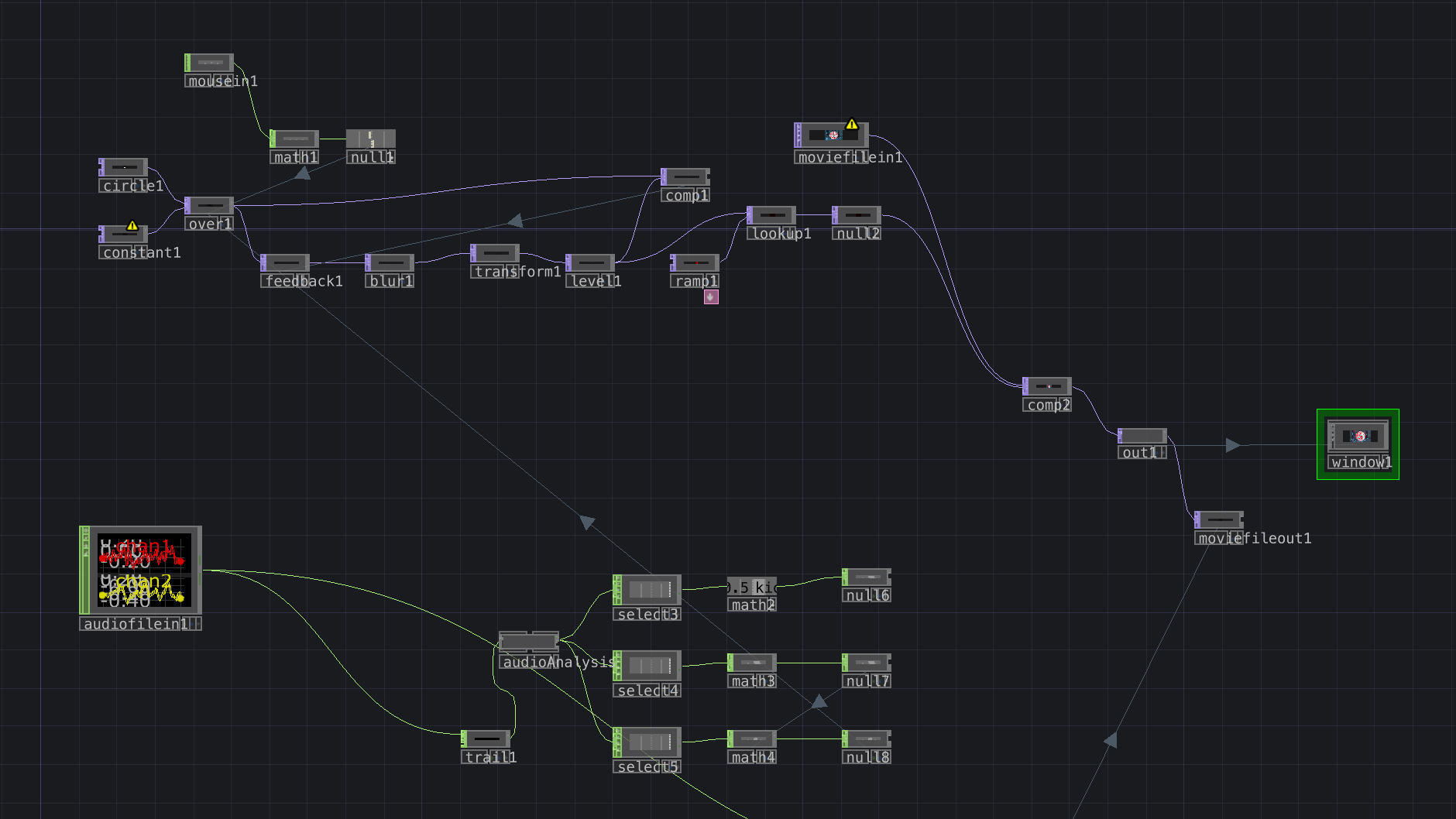Click the circle1 node
Image resolution: width=1456 pixels, height=819 pixels.
point(124,167)
